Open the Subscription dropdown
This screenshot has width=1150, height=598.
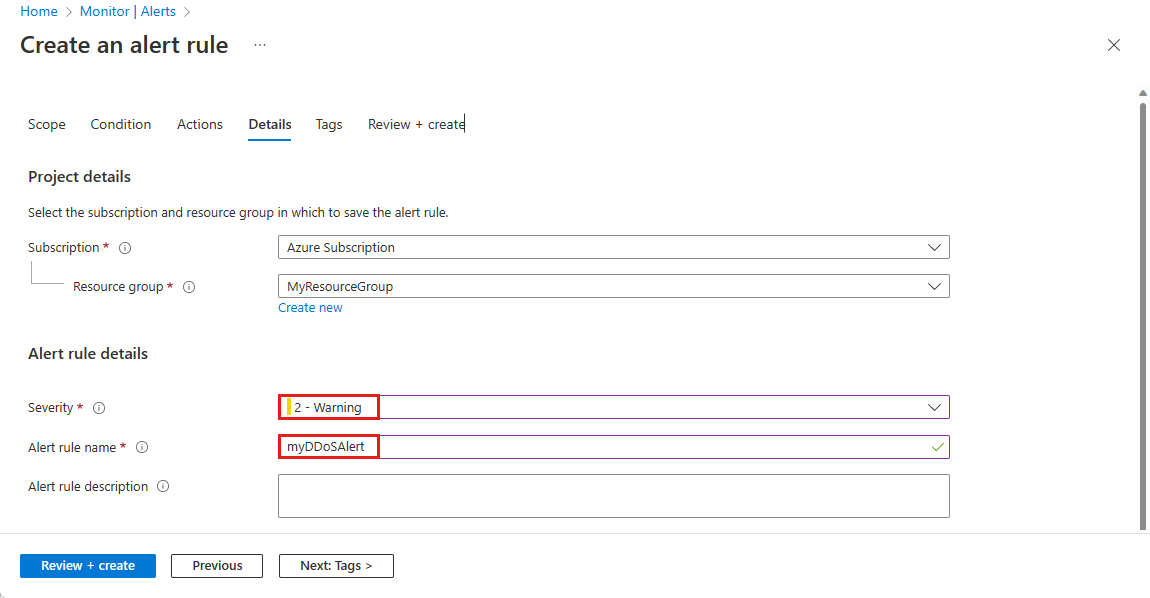613,247
